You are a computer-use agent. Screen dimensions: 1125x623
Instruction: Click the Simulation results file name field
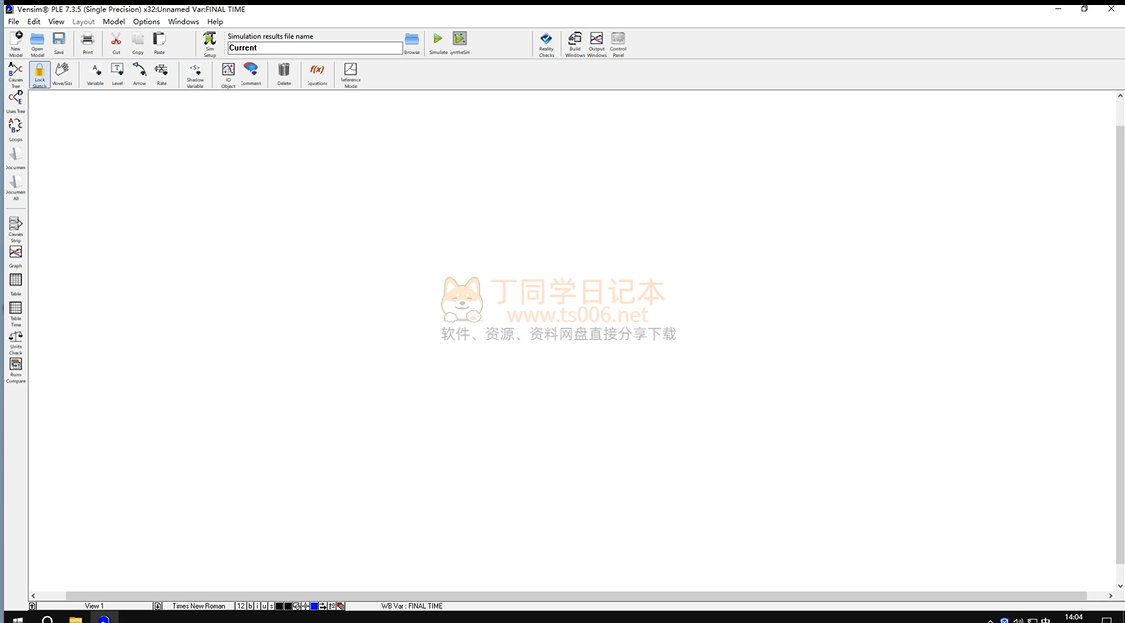315,48
